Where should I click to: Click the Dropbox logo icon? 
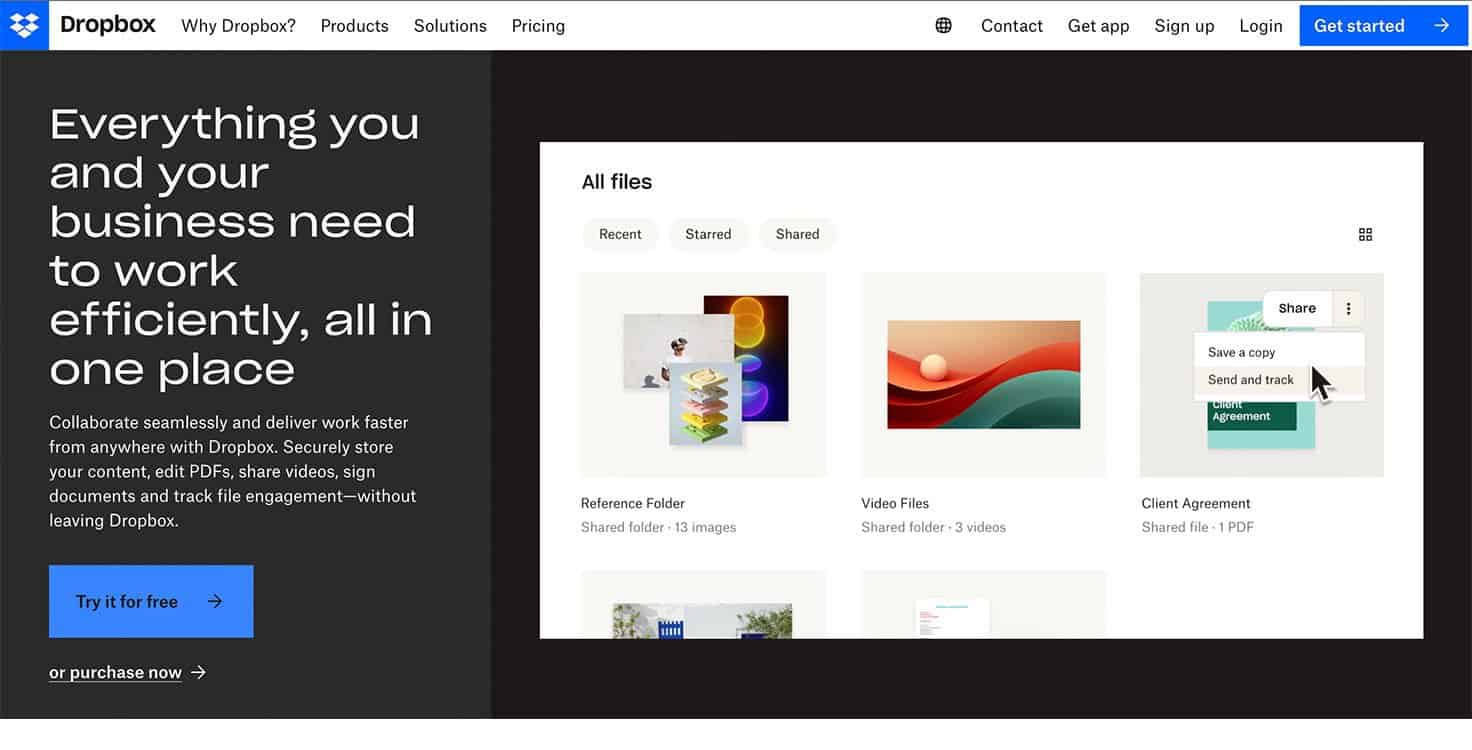pos(24,25)
